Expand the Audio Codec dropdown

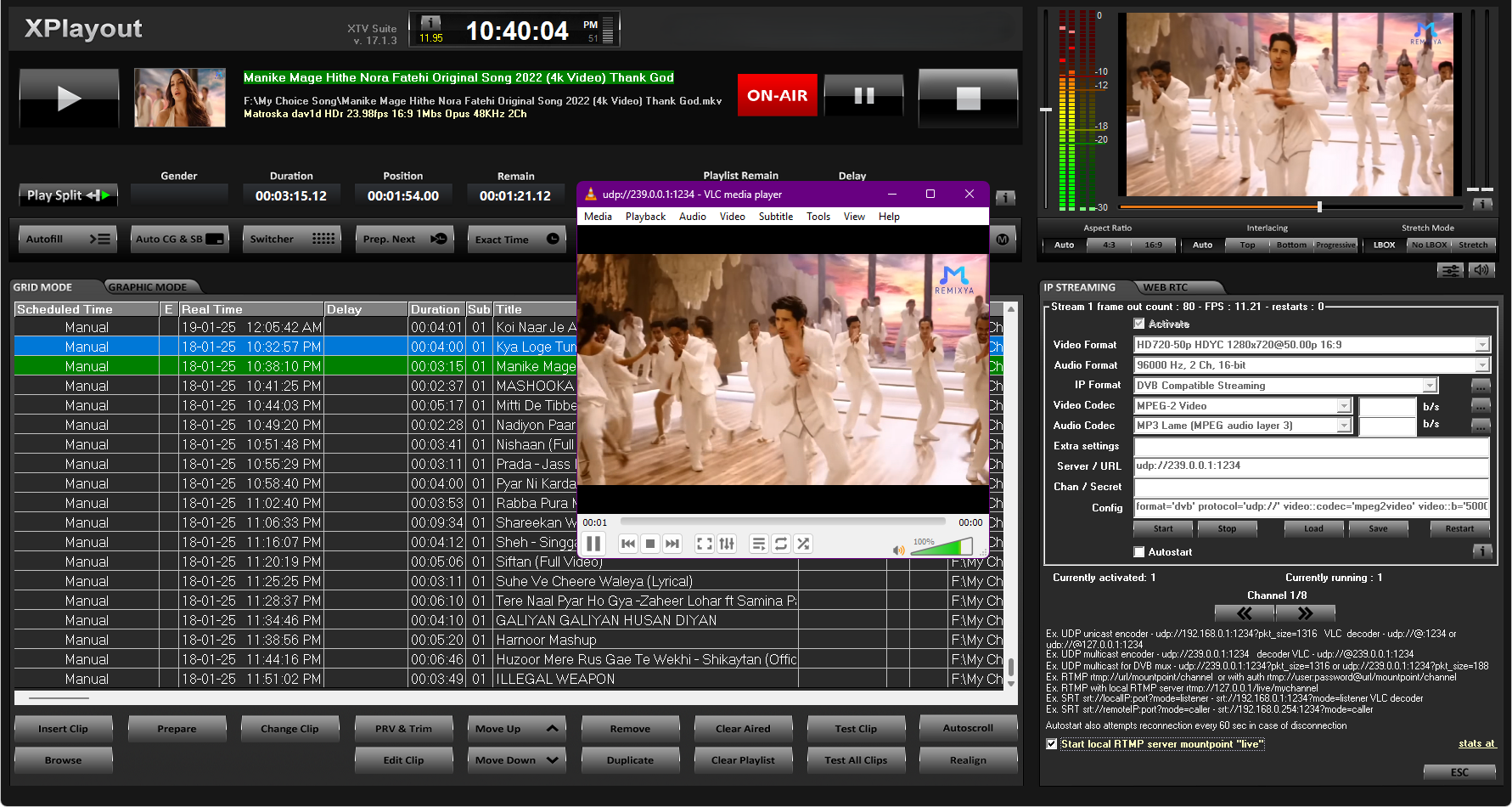[x=1344, y=426]
